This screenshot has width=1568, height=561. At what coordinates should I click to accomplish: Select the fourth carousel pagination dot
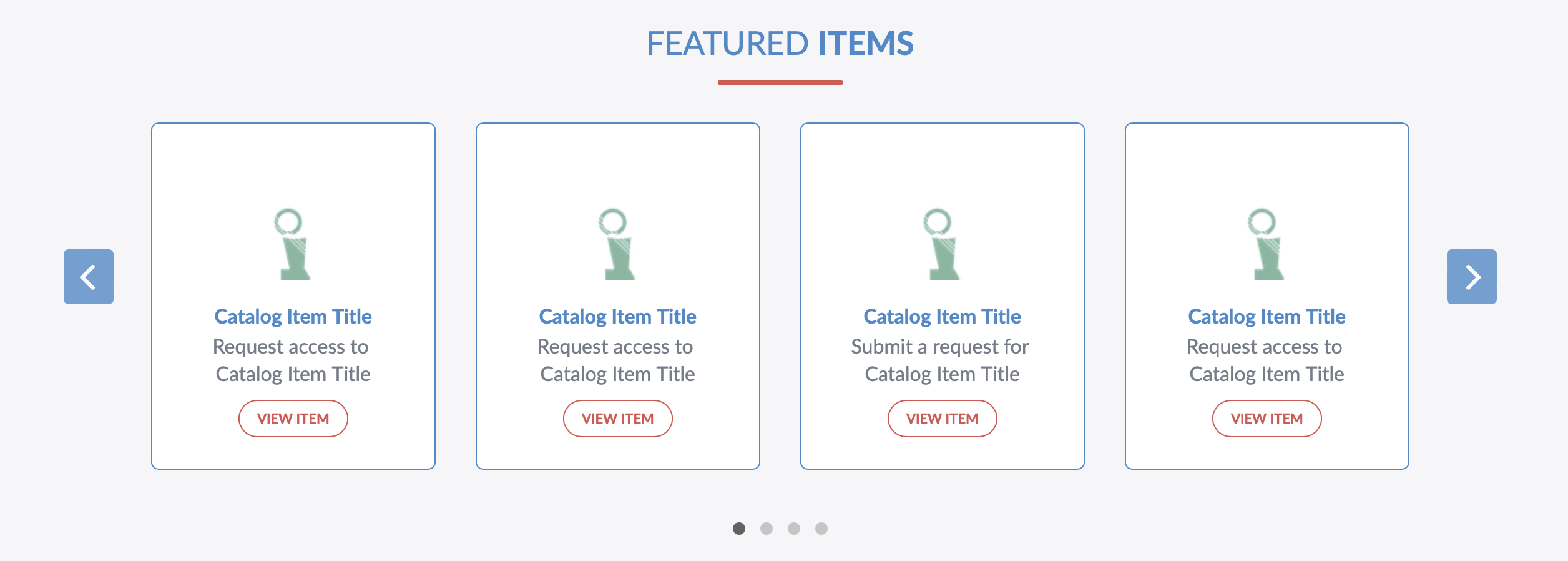(821, 528)
